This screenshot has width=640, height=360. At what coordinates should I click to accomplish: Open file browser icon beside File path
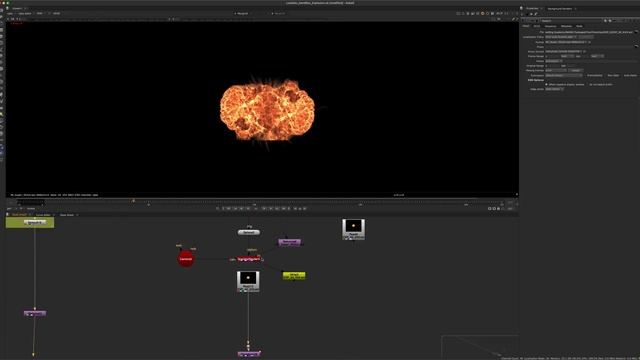click(636, 32)
